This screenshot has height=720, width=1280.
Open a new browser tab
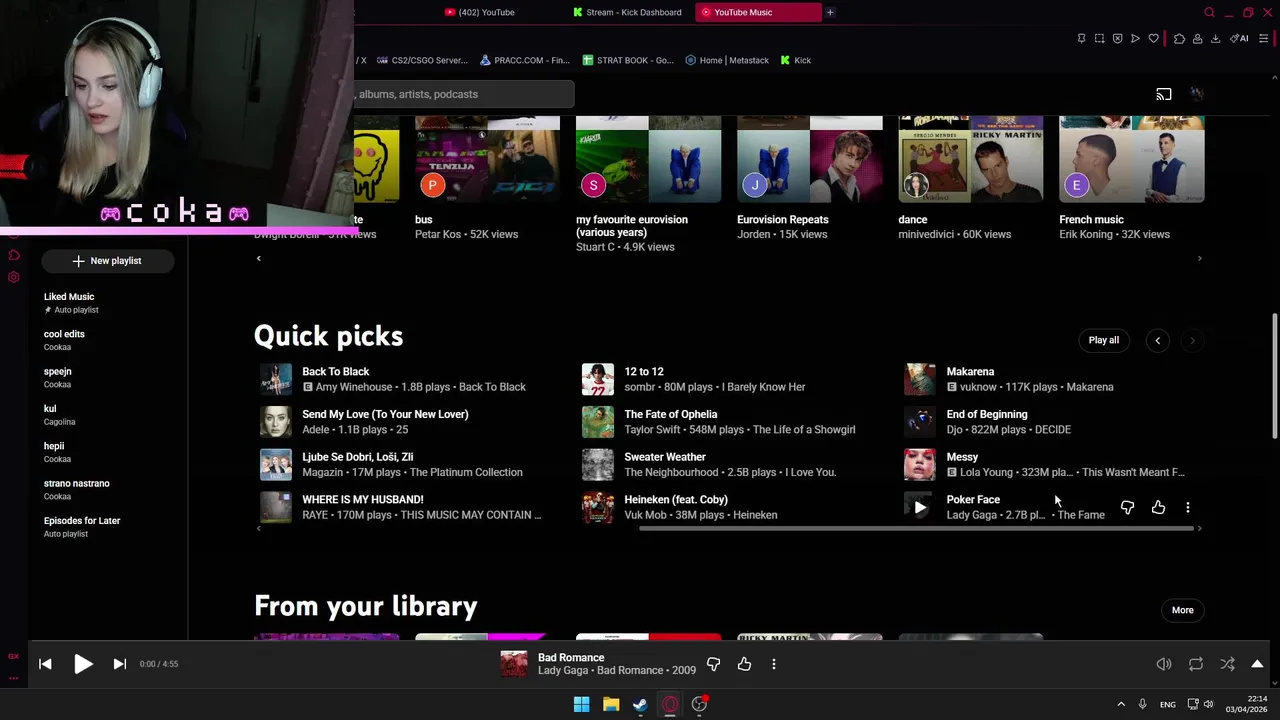point(830,12)
